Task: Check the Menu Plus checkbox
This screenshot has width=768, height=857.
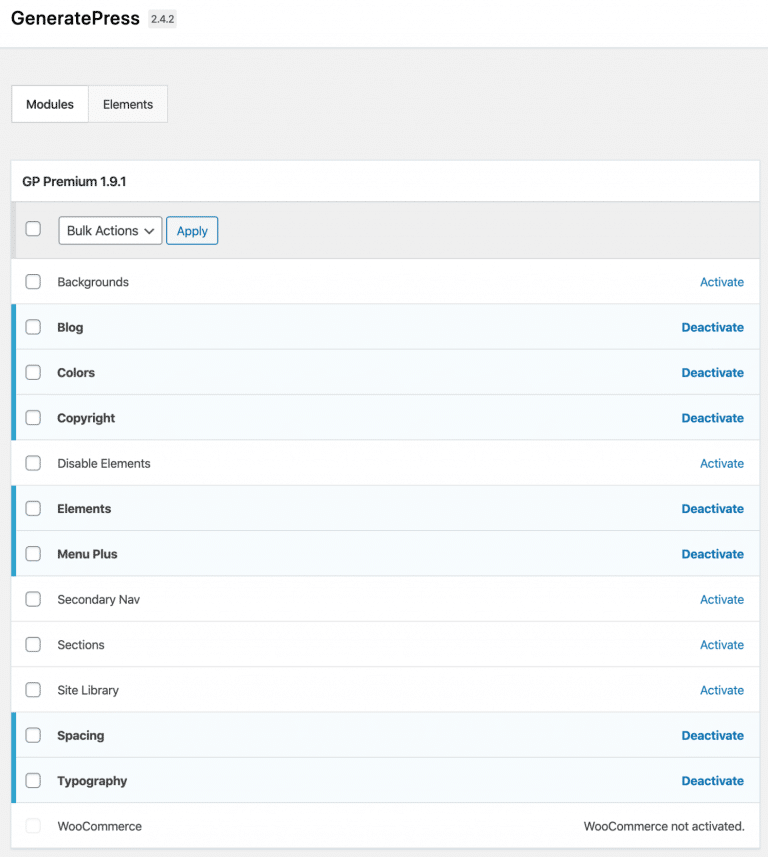Action: point(33,554)
